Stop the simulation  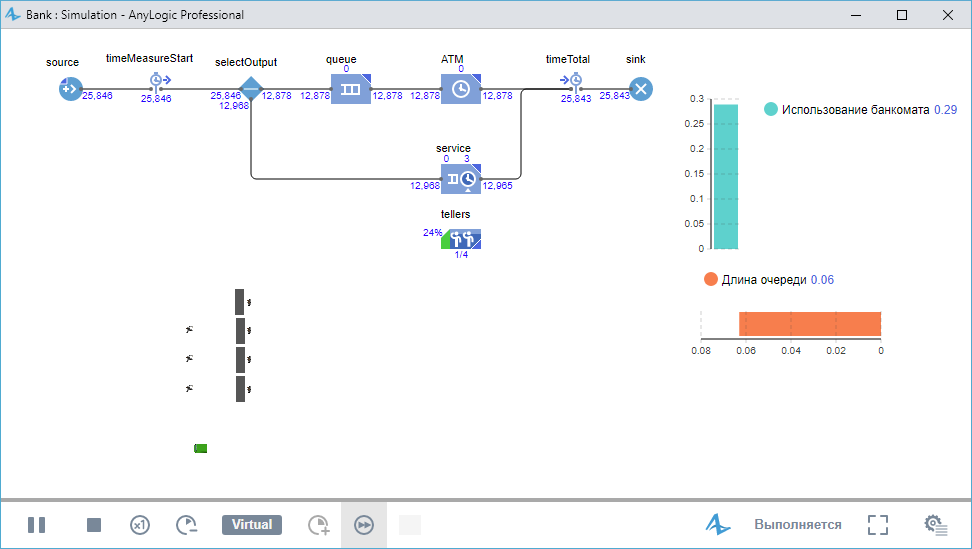[x=94, y=525]
